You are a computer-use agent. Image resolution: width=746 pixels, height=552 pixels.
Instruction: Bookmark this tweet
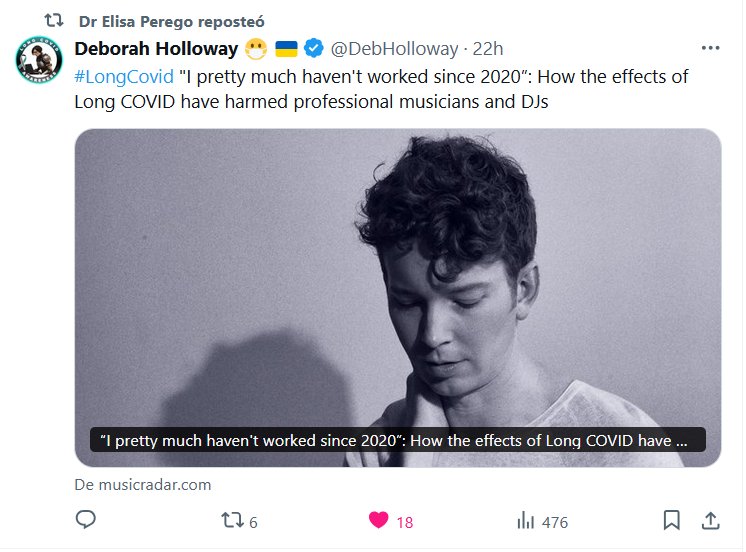tap(672, 520)
